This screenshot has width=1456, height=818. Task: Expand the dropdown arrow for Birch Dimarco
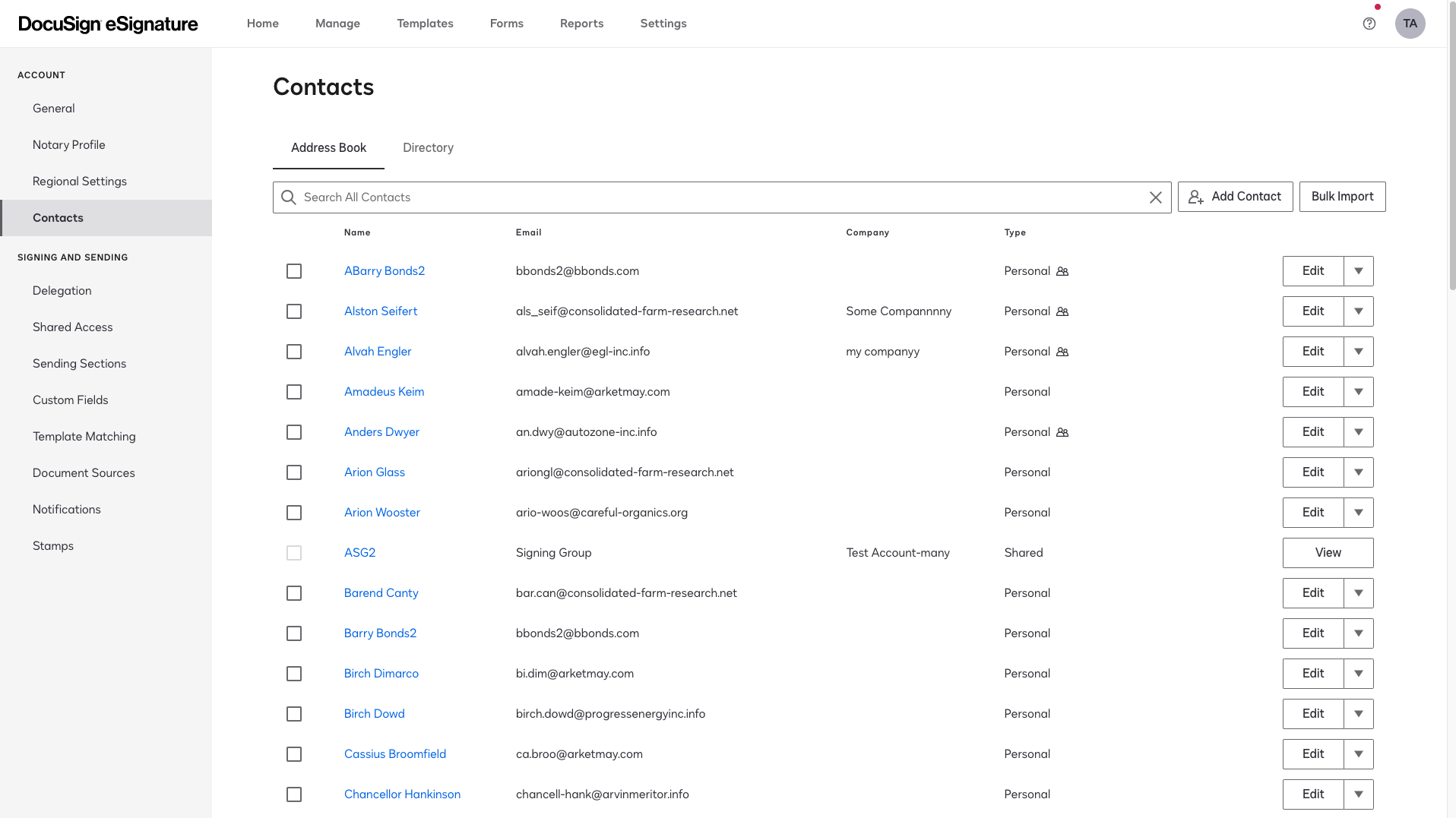pos(1359,674)
